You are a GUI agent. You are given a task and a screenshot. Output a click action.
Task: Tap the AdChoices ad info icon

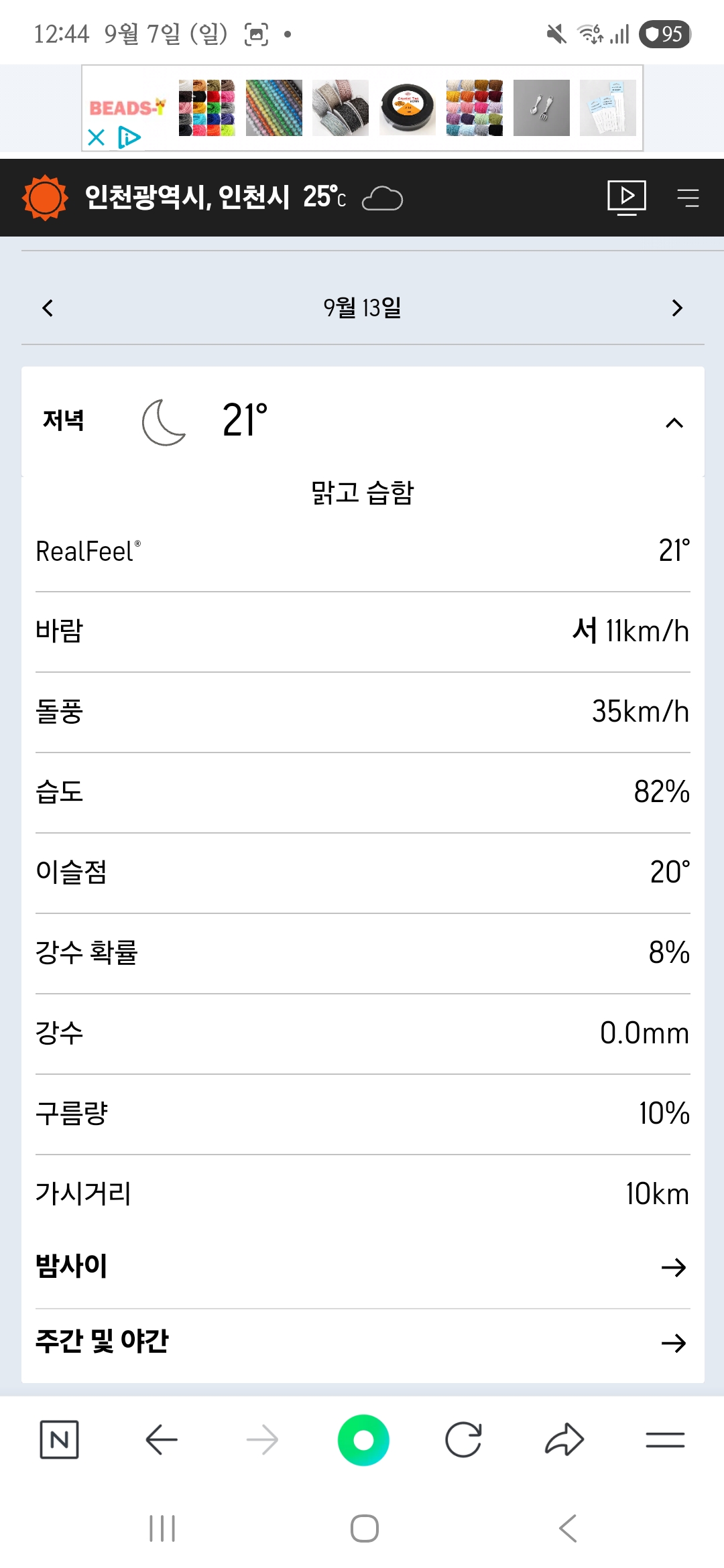pyautogui.click(x=129, y=137)
